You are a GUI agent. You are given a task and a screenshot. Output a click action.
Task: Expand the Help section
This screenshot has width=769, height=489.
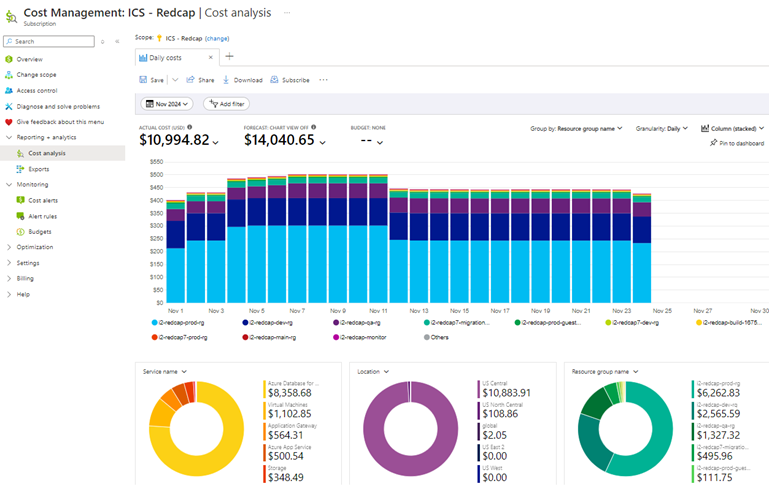pos(9,294)
